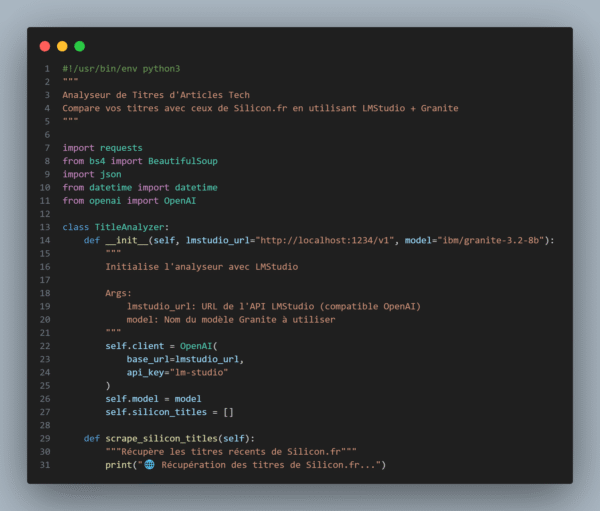Click the localhost:1234 URL string
This screenshot has width=600, height=511.
coord(326,240)
